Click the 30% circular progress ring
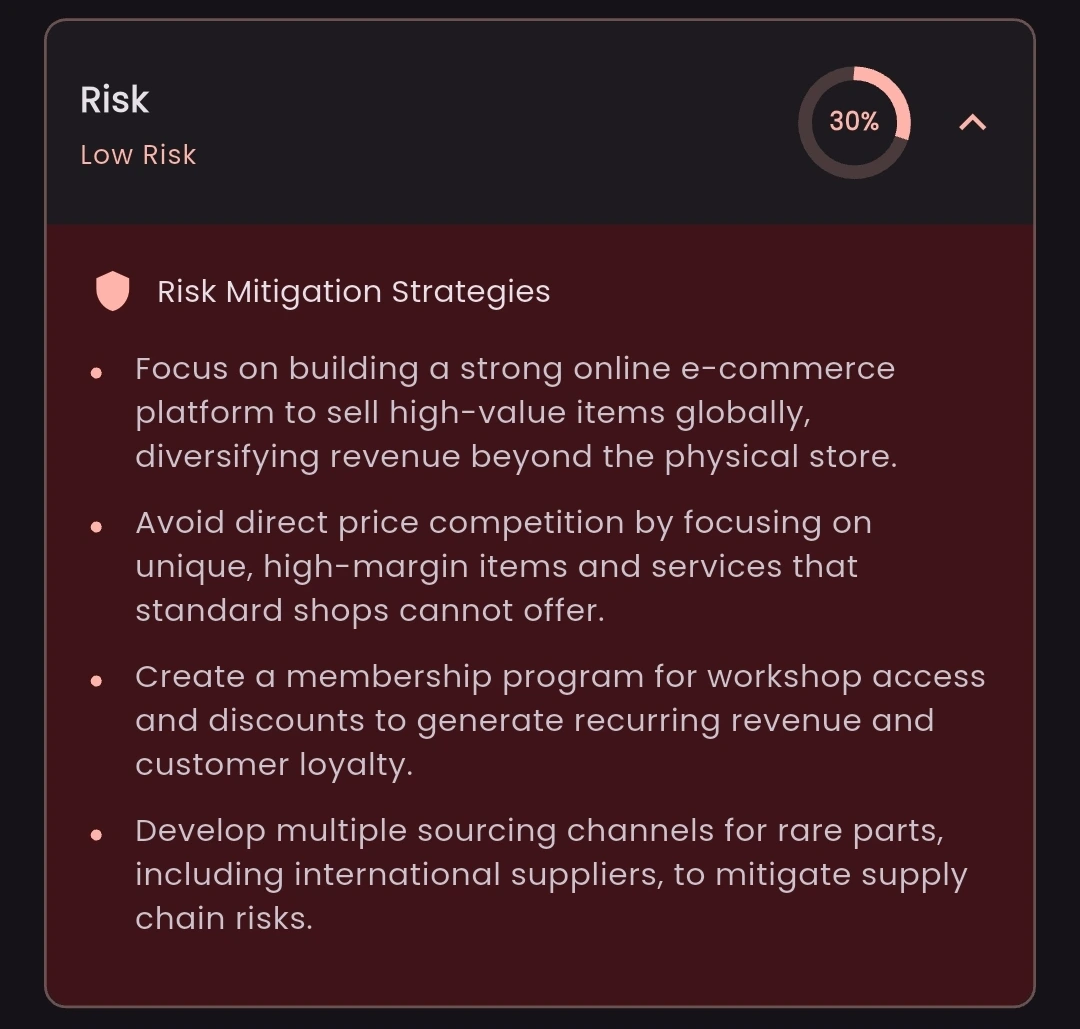Image resolution: width=1080 pixels, height=1029 pixels. [854, 123]
